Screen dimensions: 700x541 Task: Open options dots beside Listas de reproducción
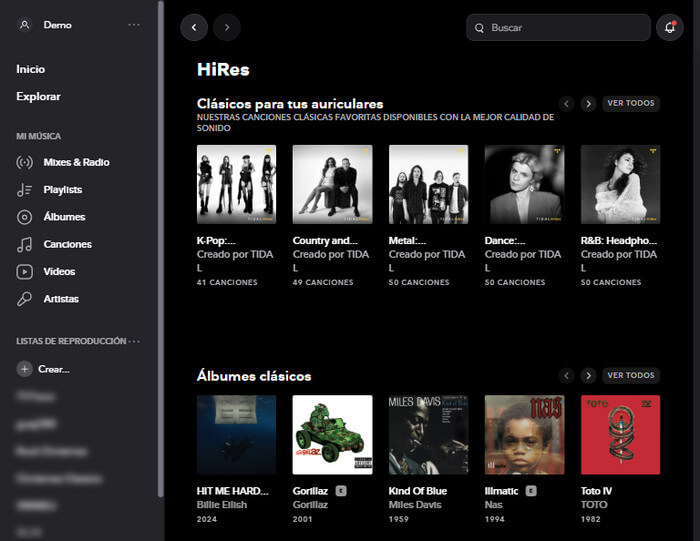(x=134, y=341)
